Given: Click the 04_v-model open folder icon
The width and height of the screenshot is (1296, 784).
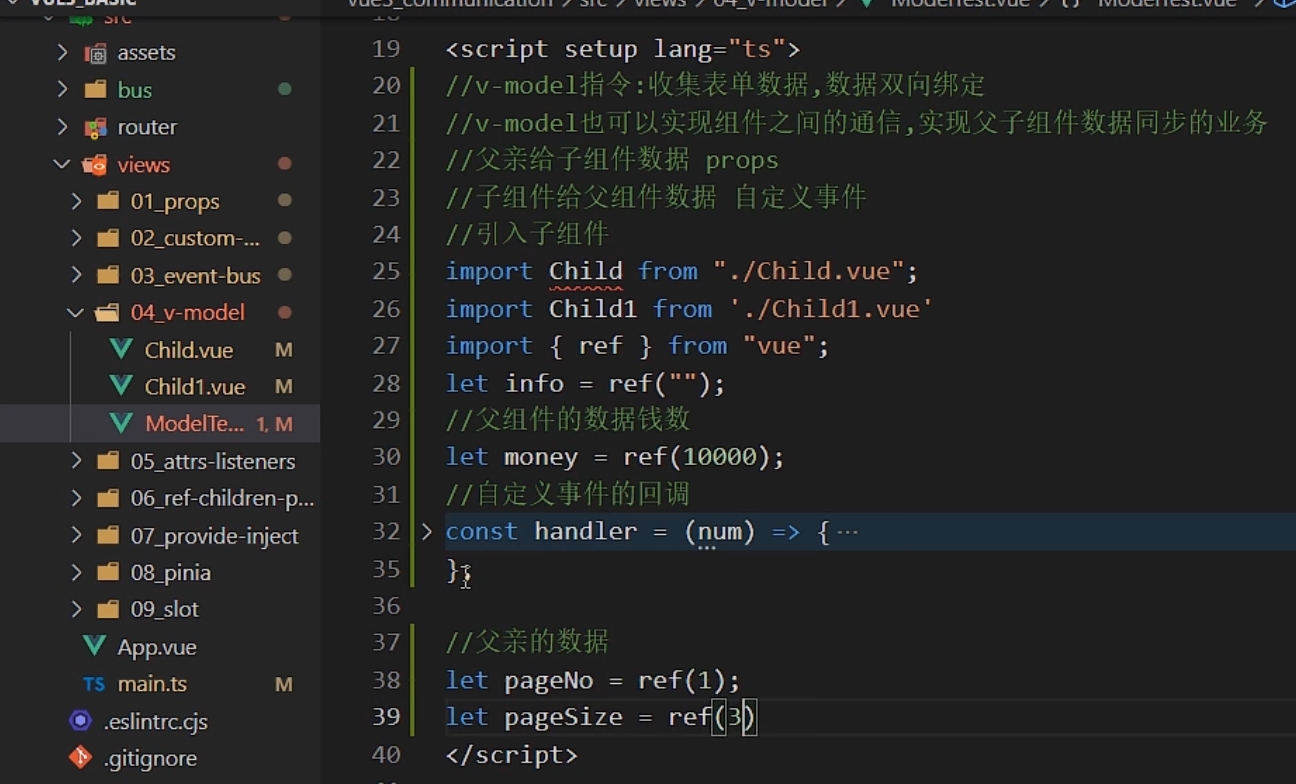Looking at the screenshot, I should tap(109, 313).
